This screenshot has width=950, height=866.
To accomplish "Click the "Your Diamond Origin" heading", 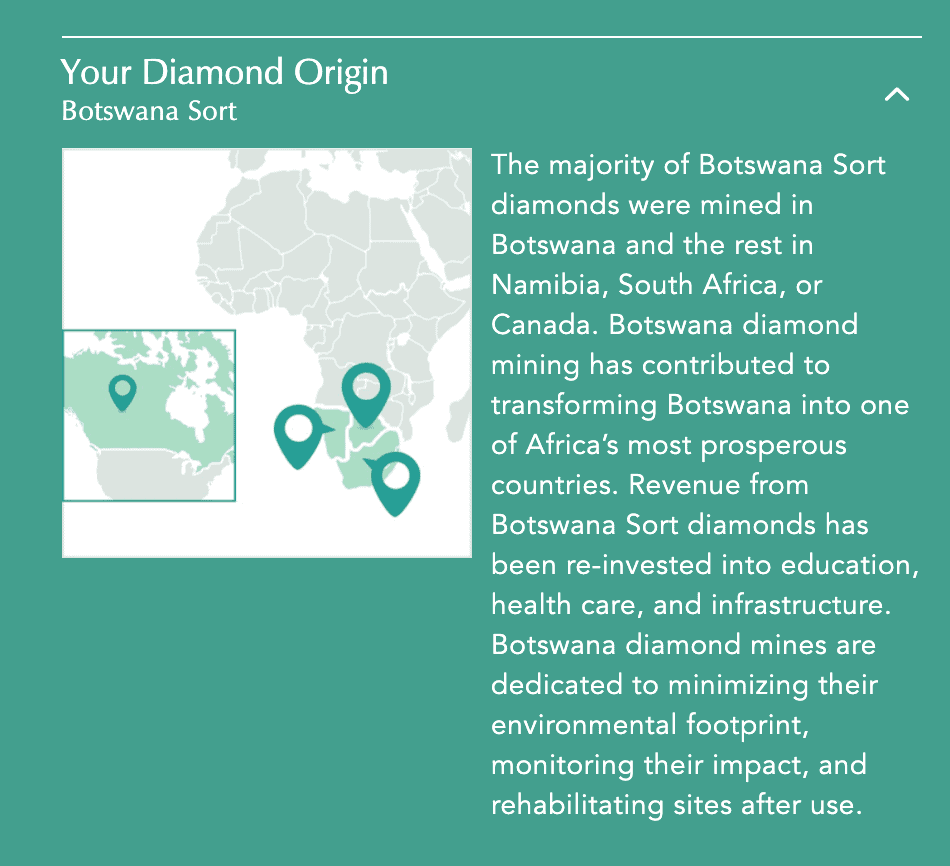I will (x=224, y=73).
